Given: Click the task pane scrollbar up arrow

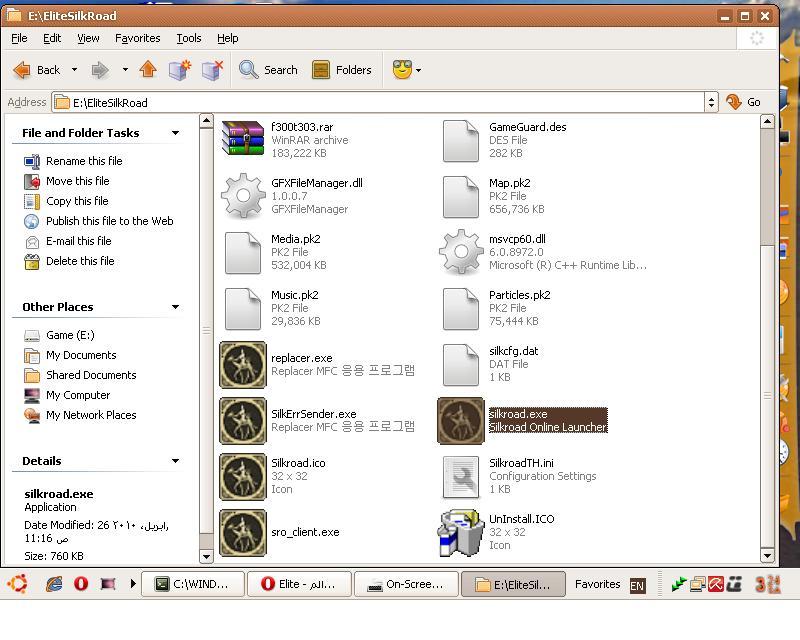Looking at the screenshot, I should coord(206,121).
